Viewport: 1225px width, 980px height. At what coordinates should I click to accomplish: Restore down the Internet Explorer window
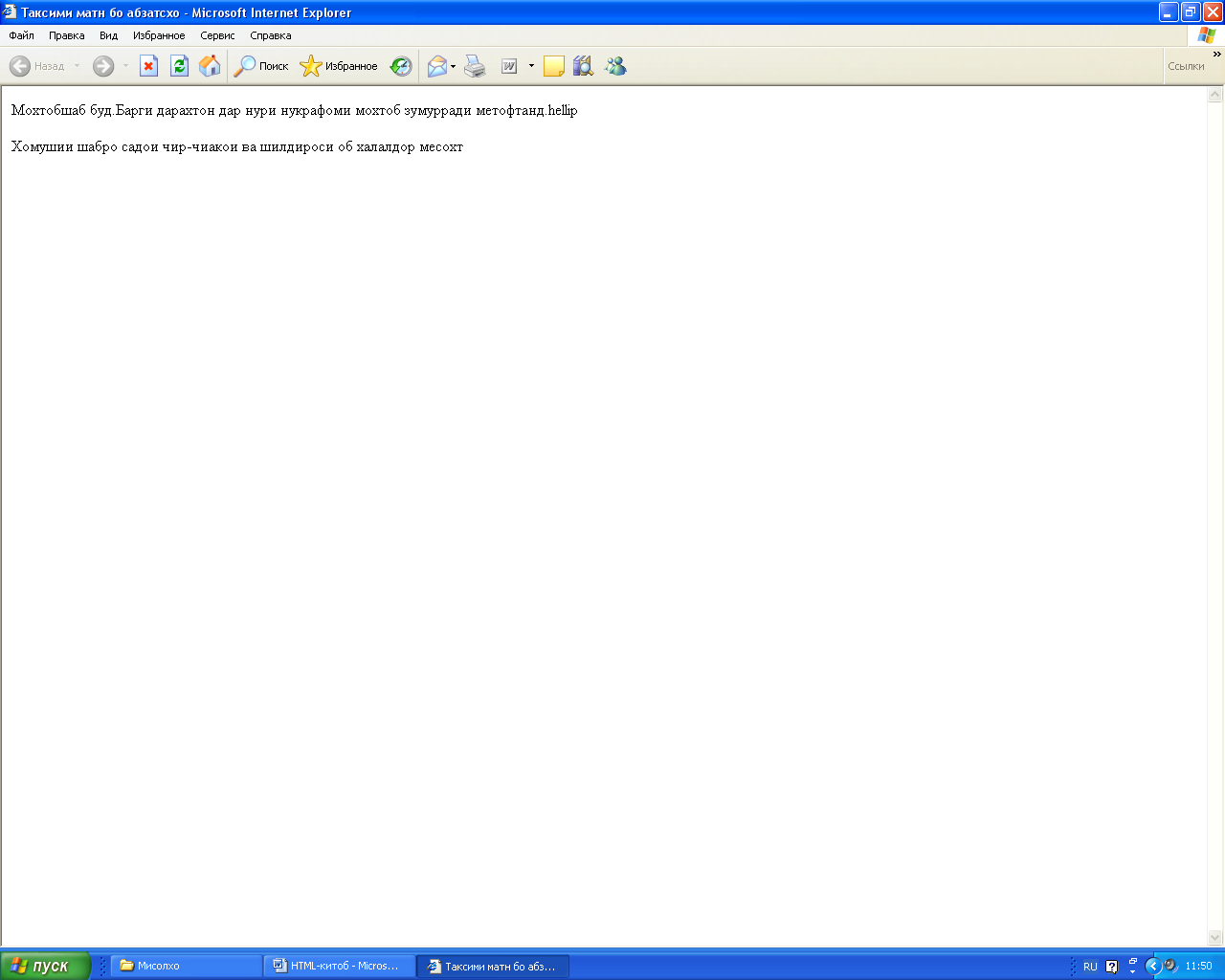pyautogui.click(x=1191, y=12)
